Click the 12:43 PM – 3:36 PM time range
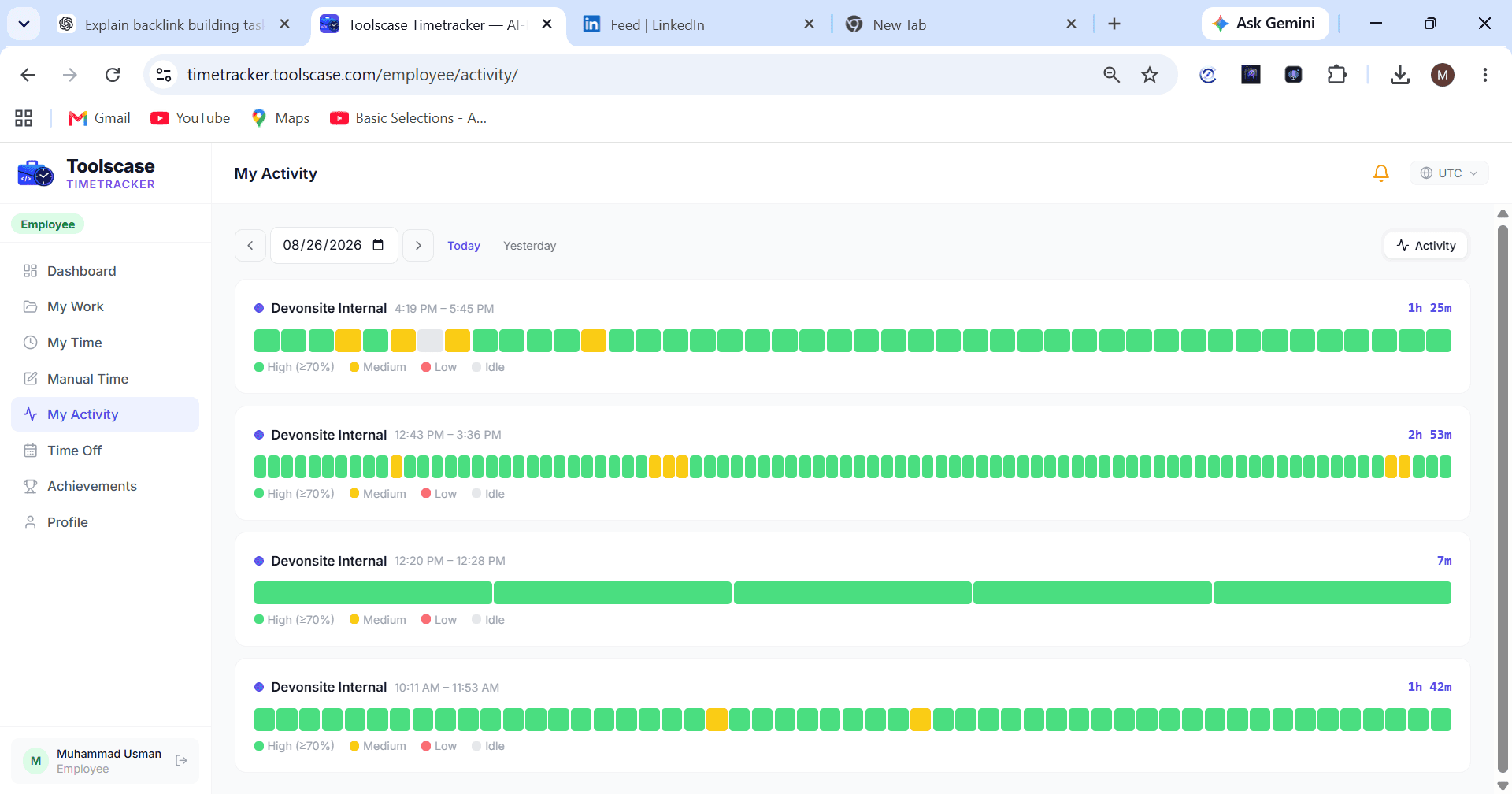 pyautogui.click(x=448, y=435)
